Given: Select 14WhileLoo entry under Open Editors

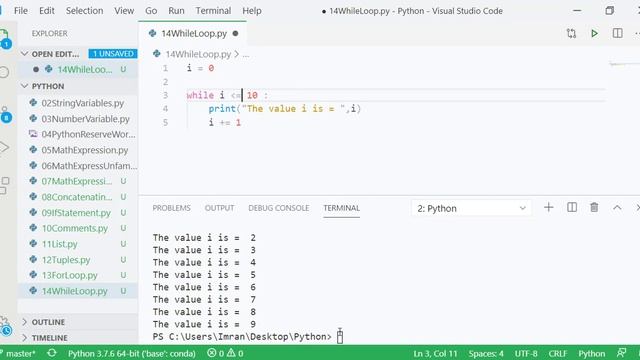Looking at the screenshot, I should coord(78,69).
